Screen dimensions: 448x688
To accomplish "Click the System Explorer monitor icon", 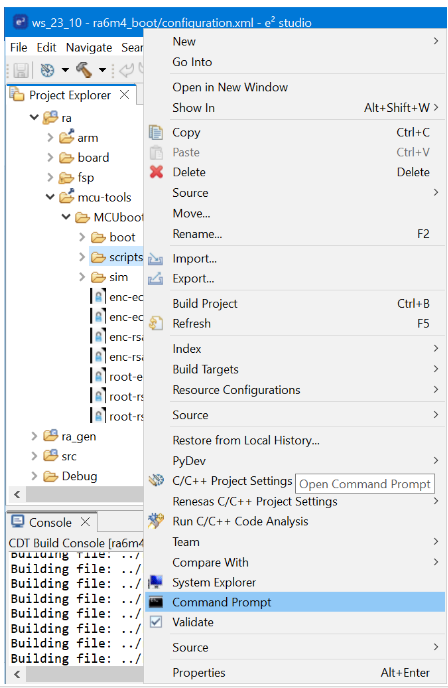I will pos(156,582).
